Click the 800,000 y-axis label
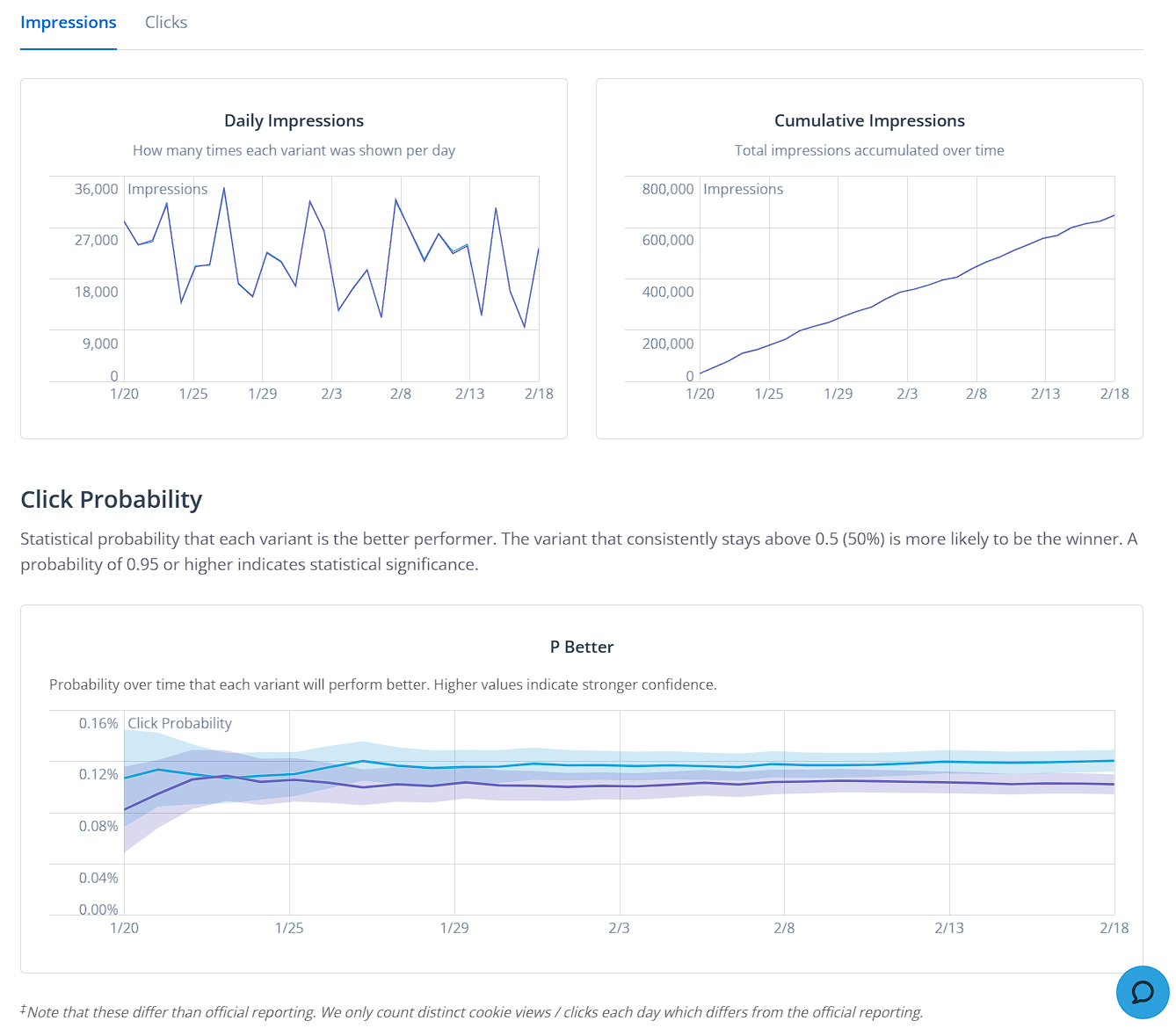Viewport: 1176px width, 1028px height. (x=667, y=189)
